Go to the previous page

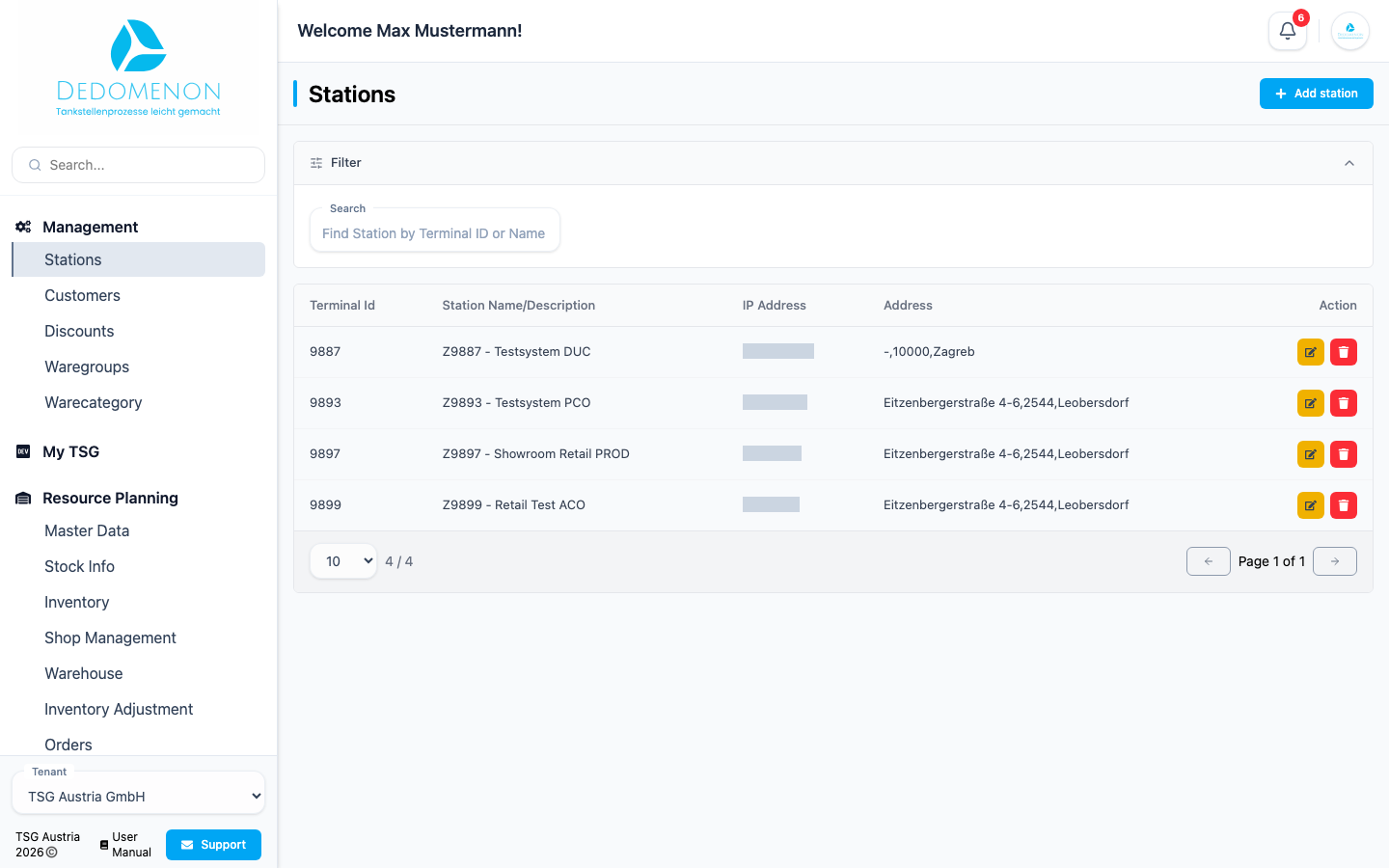1209,561
